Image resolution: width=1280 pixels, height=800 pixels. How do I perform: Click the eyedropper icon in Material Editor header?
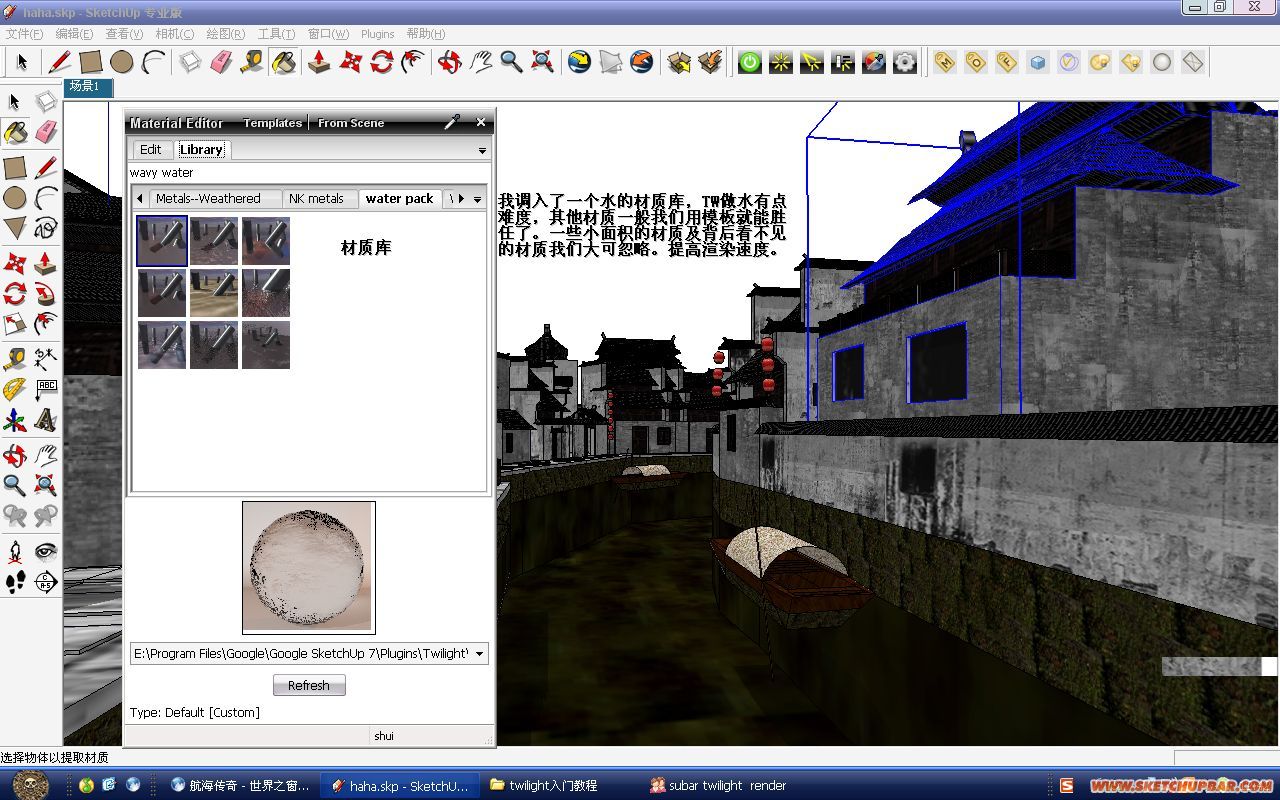[452, 122]
